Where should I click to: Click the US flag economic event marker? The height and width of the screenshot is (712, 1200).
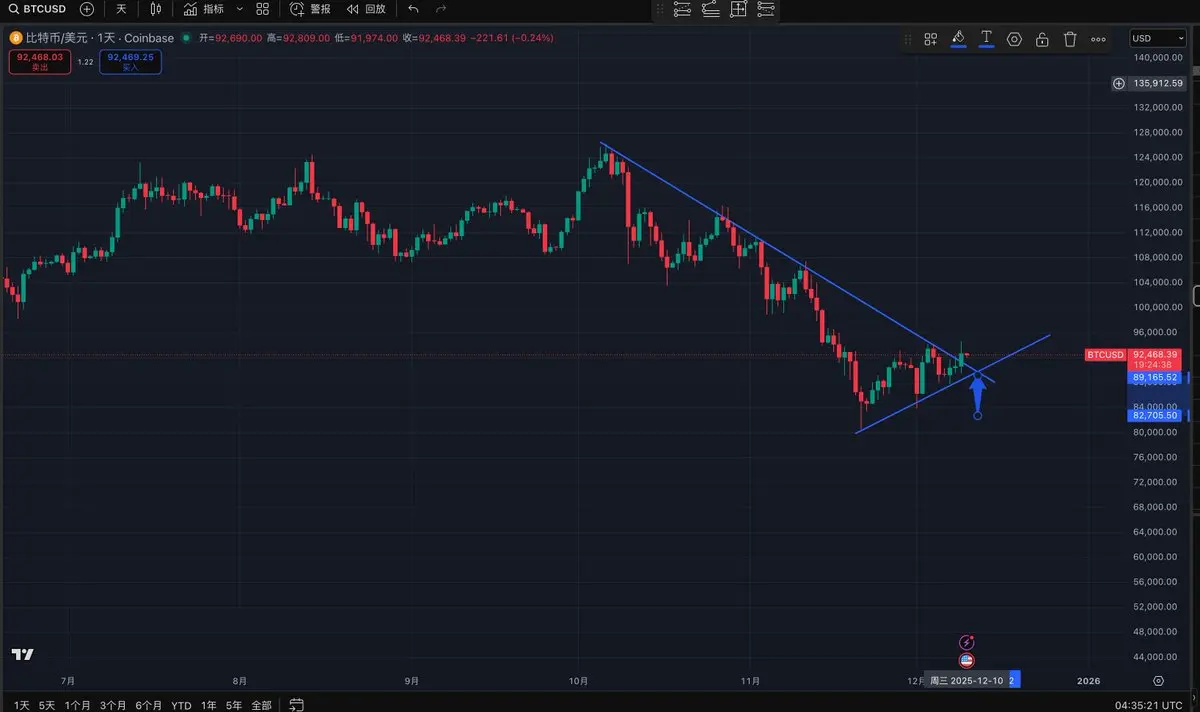point(966,661)
